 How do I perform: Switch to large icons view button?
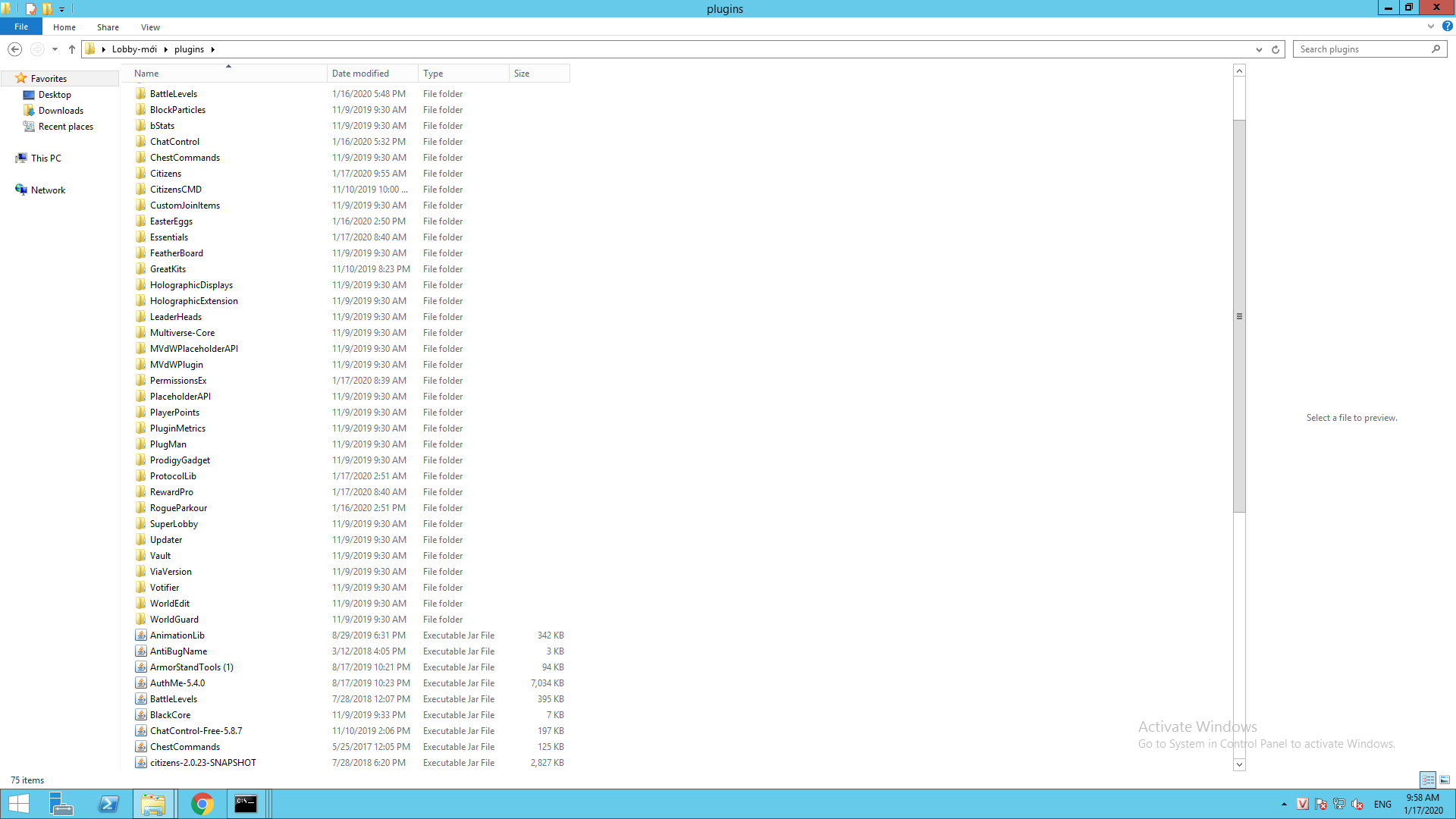[1445, 780]
